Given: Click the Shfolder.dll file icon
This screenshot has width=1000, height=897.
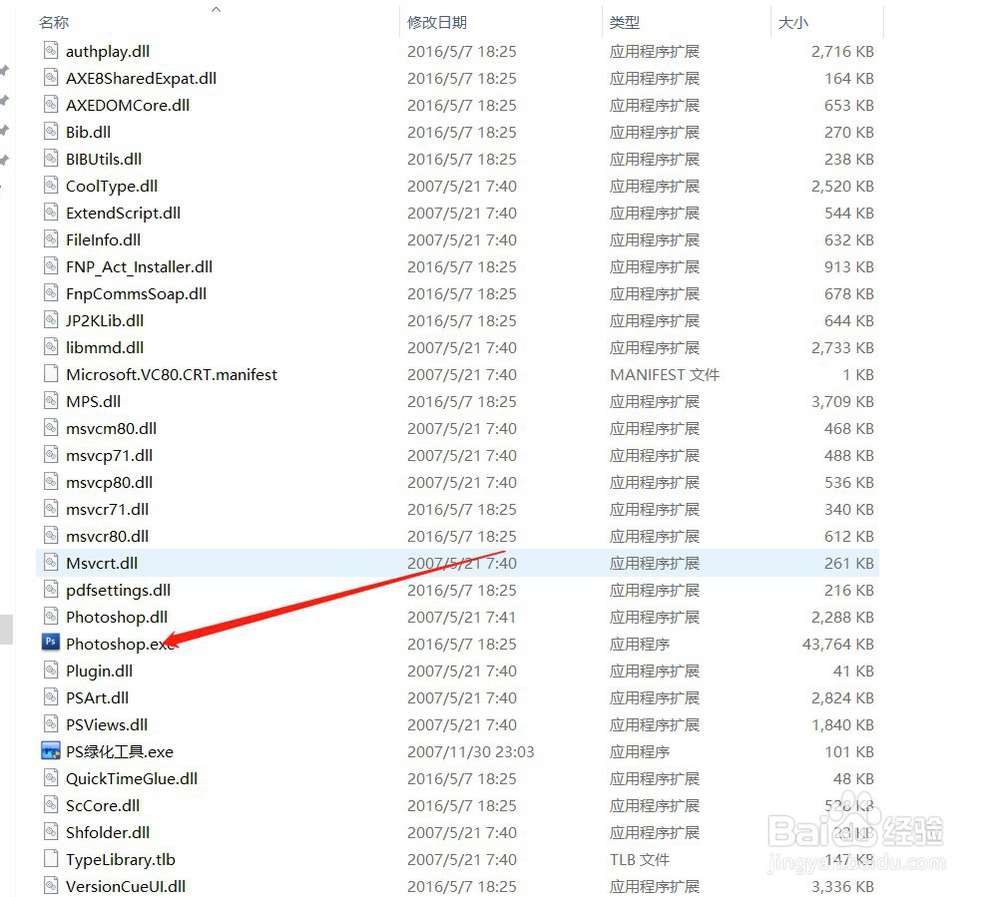Looking at the screenshot, I should click(51, 831).
